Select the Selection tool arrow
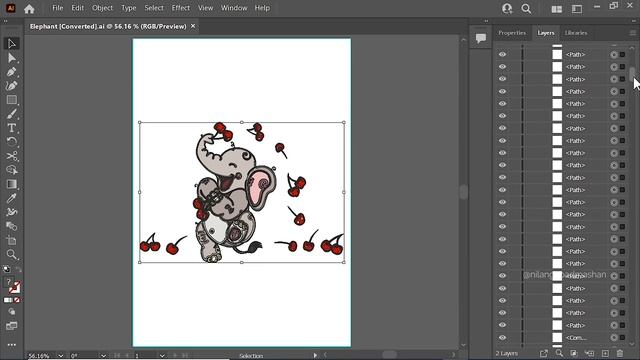The height and width of the screenshot is (360, 640). point(12,44)
